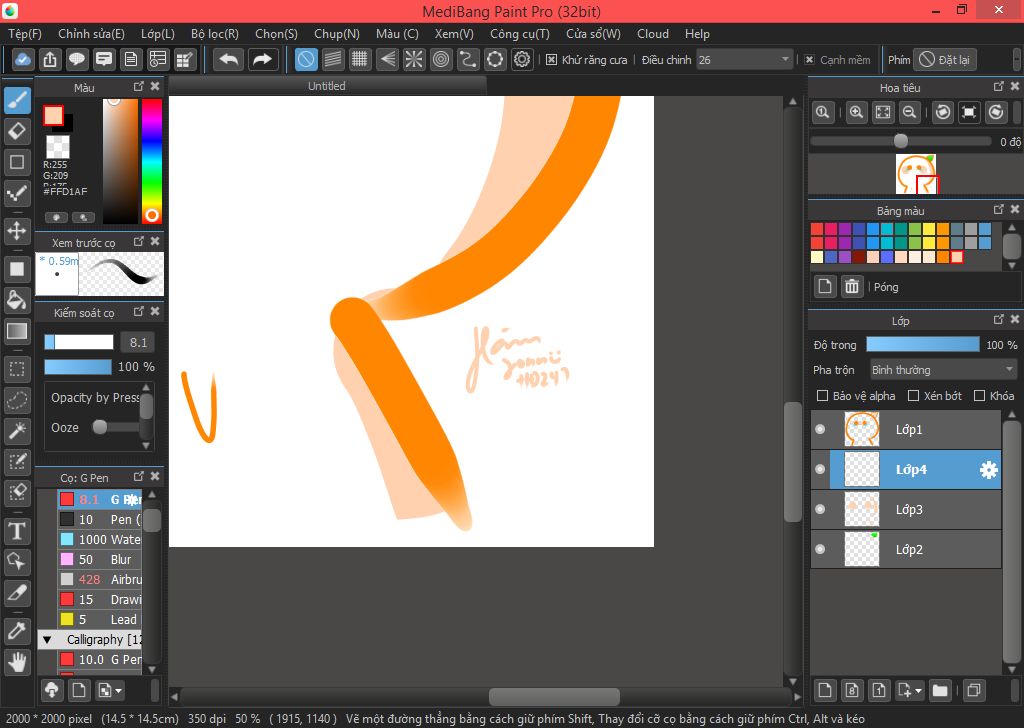Open snap settings gear icon
The height and width of the screenshot is (728, 1024).
(522, 59)
